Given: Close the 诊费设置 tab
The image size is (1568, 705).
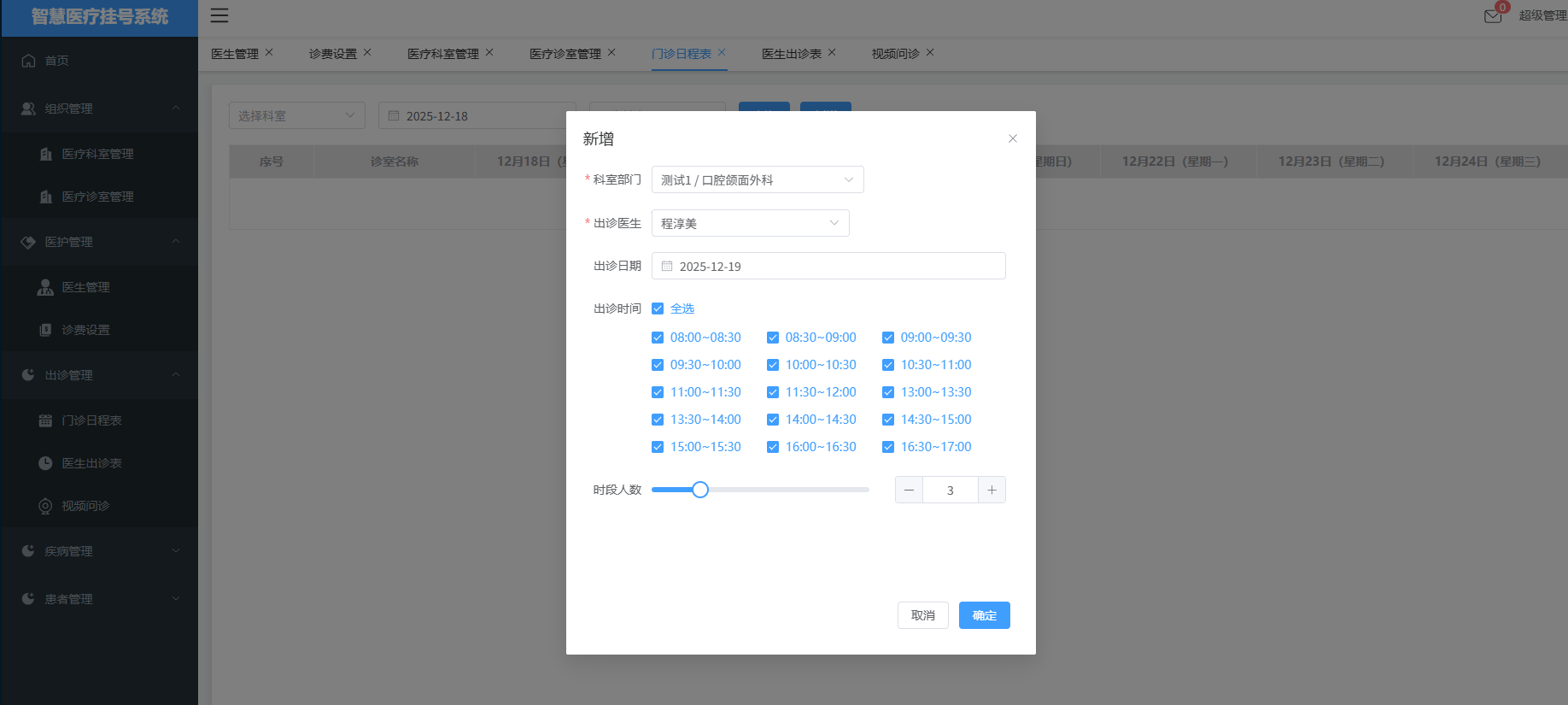Looking at the screenshot, I should pyautogui.click(x=367, y=52).
